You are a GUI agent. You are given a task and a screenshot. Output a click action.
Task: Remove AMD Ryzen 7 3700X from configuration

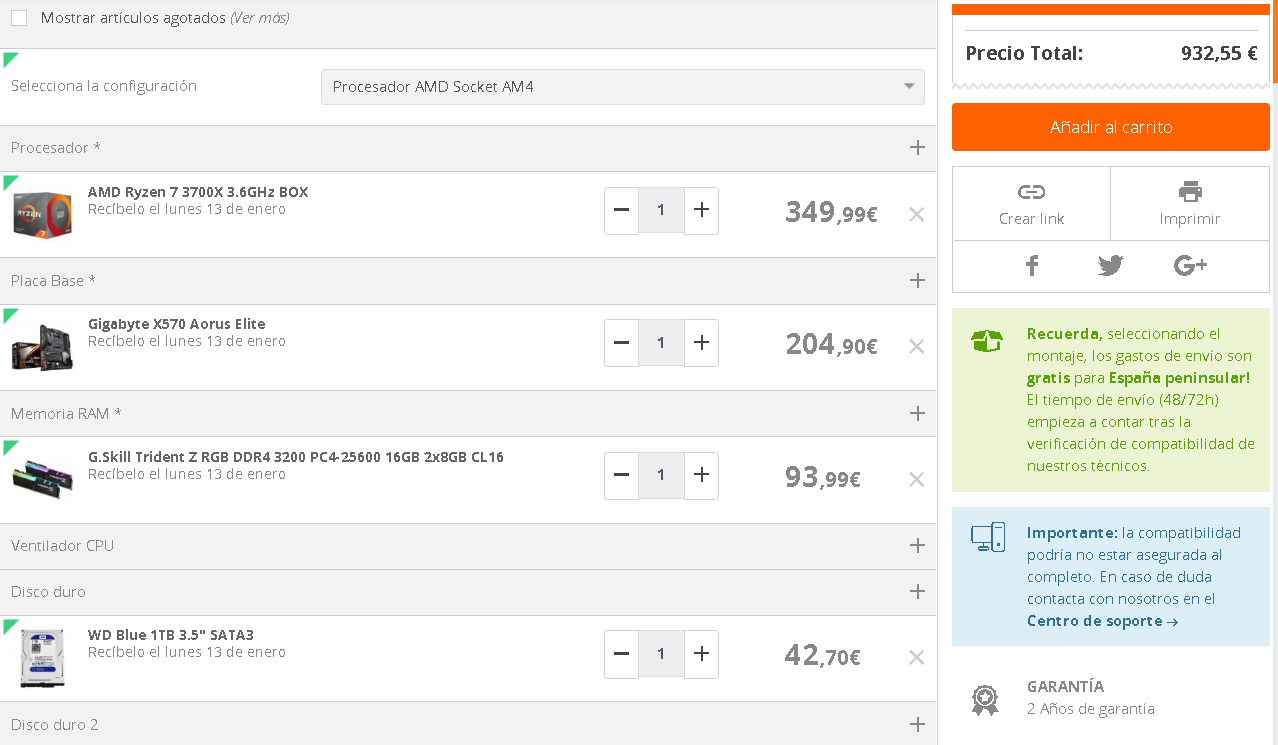point(916,214)
